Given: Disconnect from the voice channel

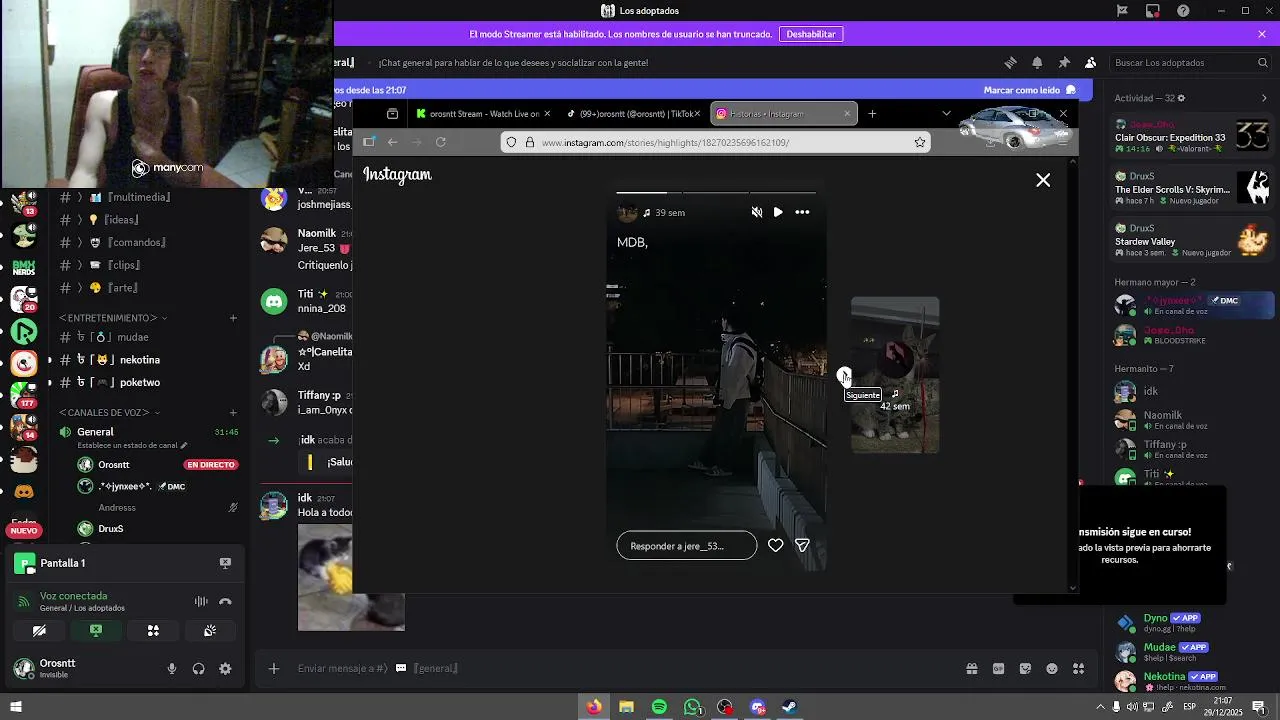Looking at the screenshot, I should click(225, 601).
